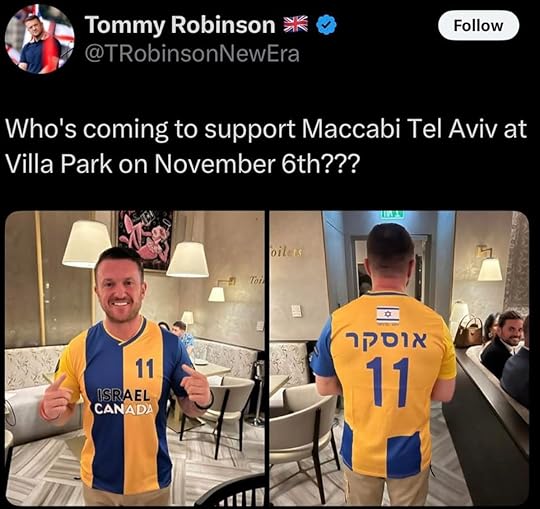The height and width of the screenshot is (509, 540).
Task: Click the large 11 on the jersey back
Action: (387, 382)
